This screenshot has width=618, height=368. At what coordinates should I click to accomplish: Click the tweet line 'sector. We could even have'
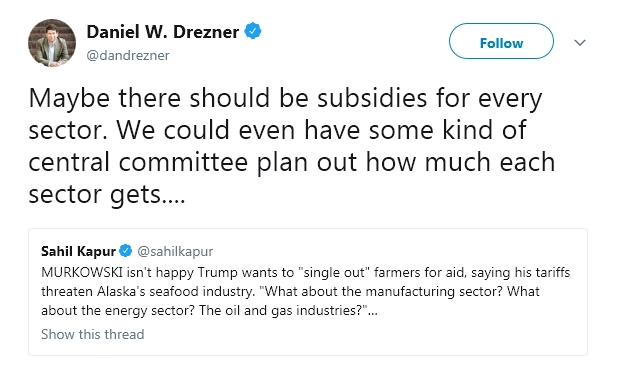click(277, 130)
